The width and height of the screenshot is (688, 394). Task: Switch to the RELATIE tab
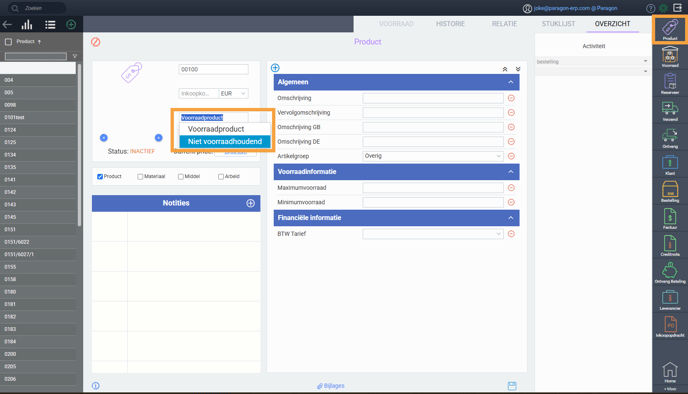click(504, 24)
